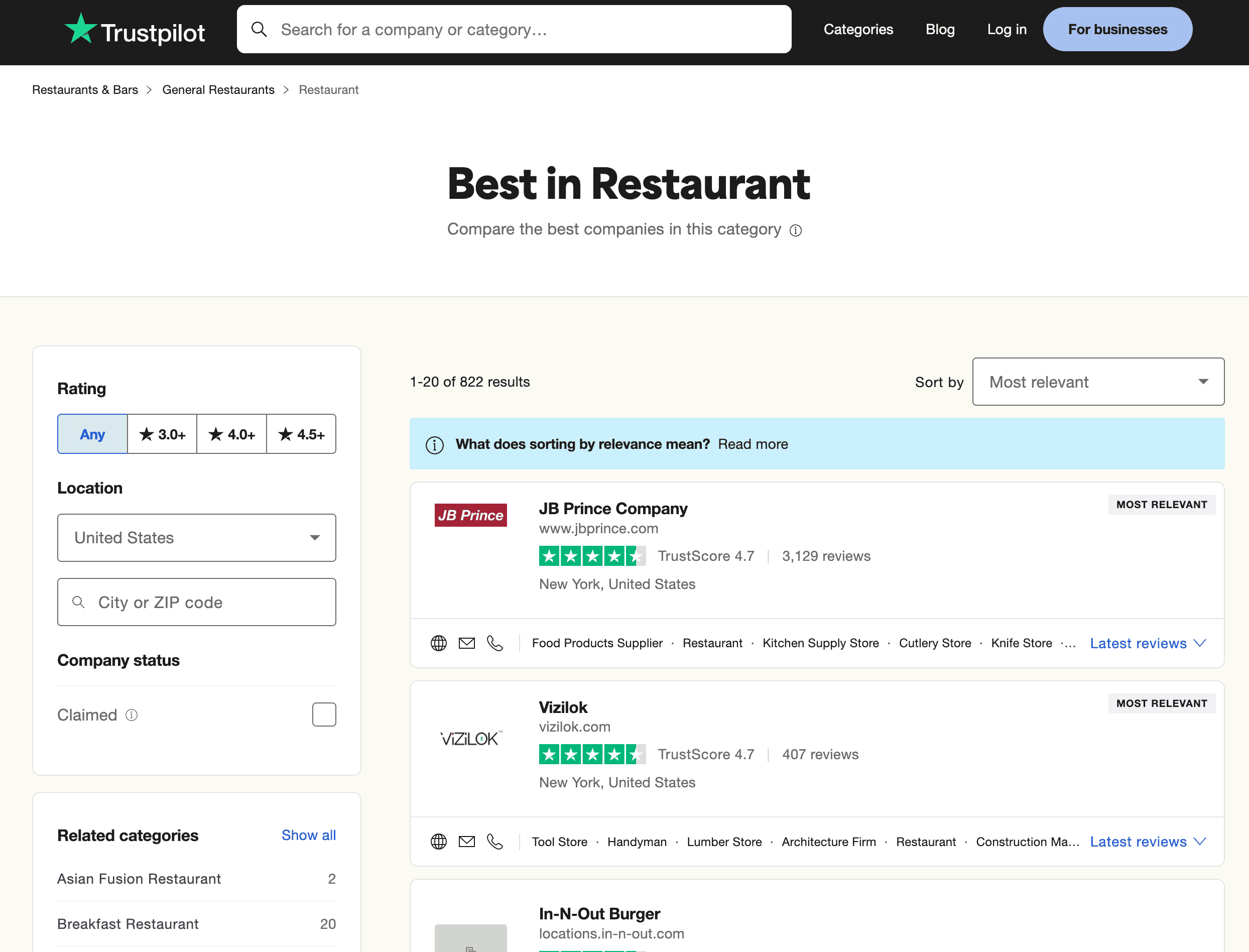Viewport: 1249px width, 952px height.
Task: Open the Sort by Most relevant dropdown
Action: point(1098,382)
